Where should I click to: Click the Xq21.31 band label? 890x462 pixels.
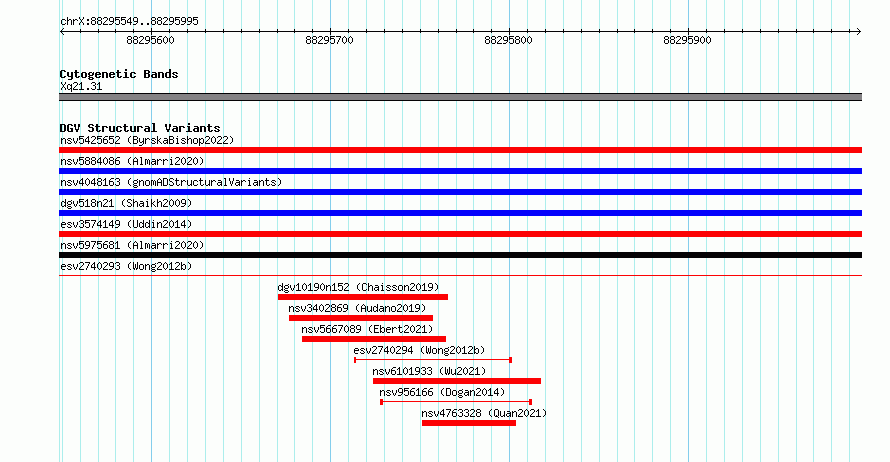81,86
